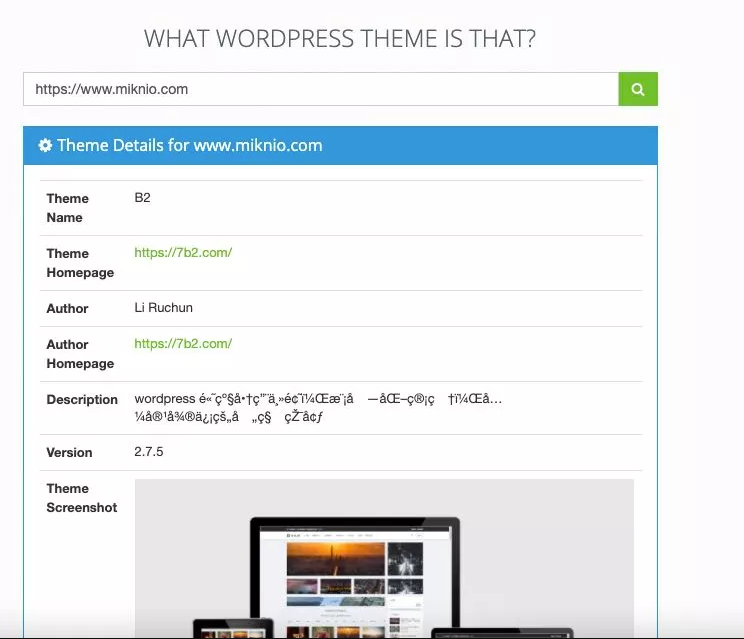The height and width of the screenshot is (639, 744).
Task: Click the "Version" row label
Action: (69, 453)
